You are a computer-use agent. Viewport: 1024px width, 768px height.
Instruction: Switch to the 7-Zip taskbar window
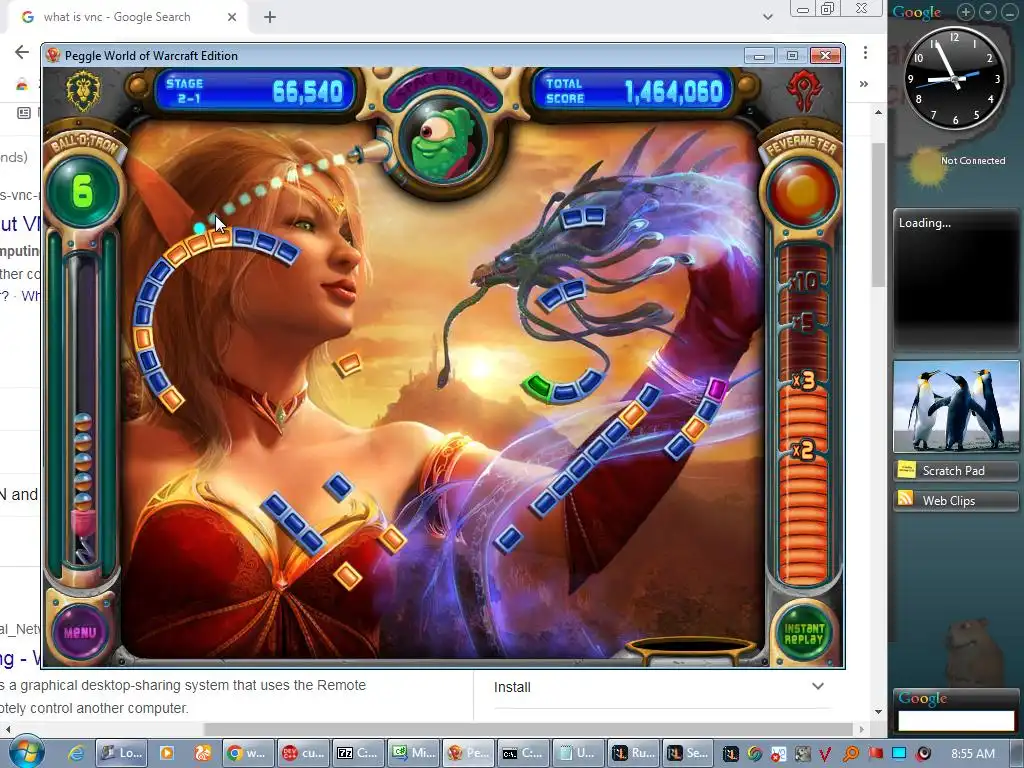(x=357, y=753)
